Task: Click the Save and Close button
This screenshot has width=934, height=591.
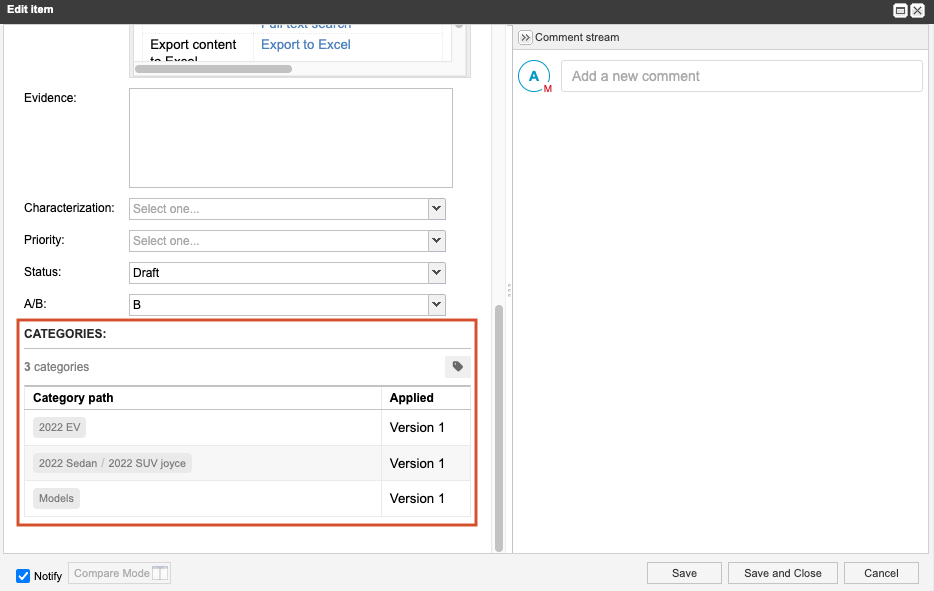Action: click(783, 573)
